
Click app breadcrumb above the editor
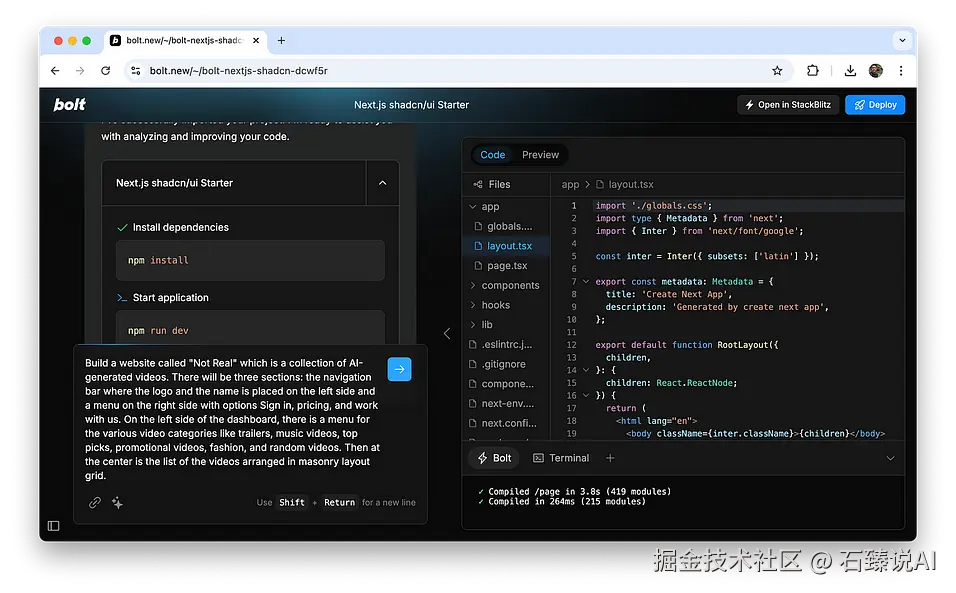click(x=570, y=184)
